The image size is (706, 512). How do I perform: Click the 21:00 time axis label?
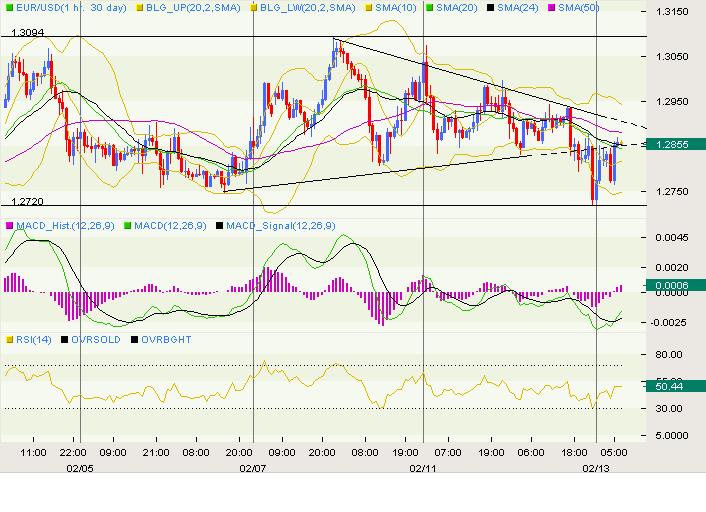pyautogui.click(x=156, y=452)
